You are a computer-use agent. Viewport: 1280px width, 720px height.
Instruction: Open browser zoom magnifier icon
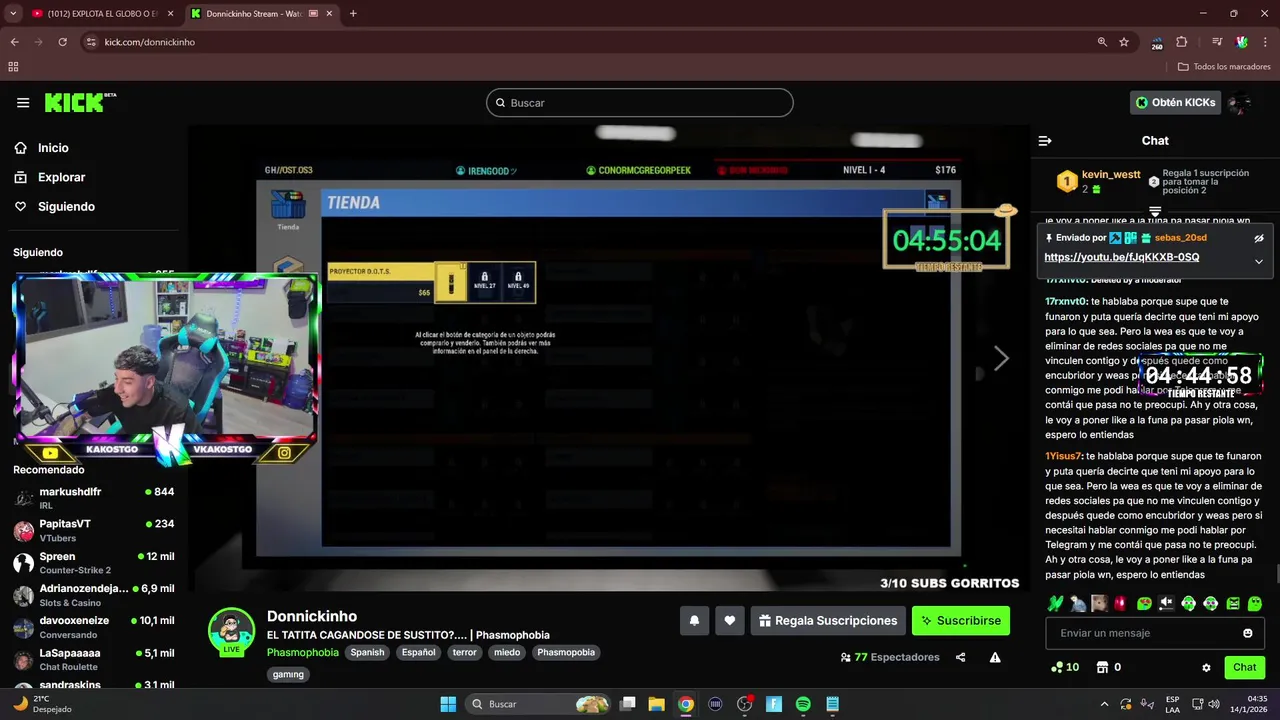click(x=1102, y=42)
